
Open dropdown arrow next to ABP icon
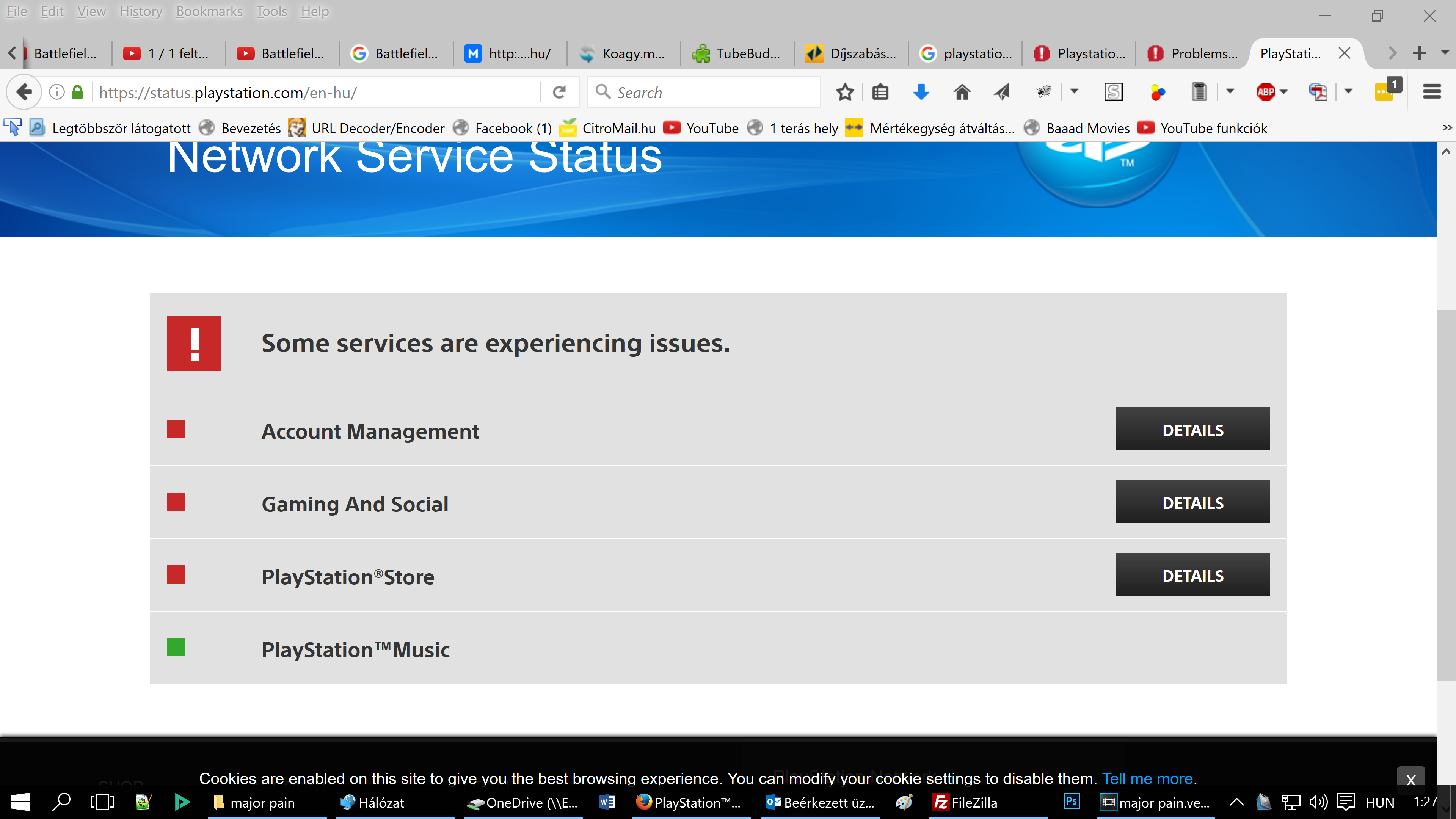point(1283,91)
